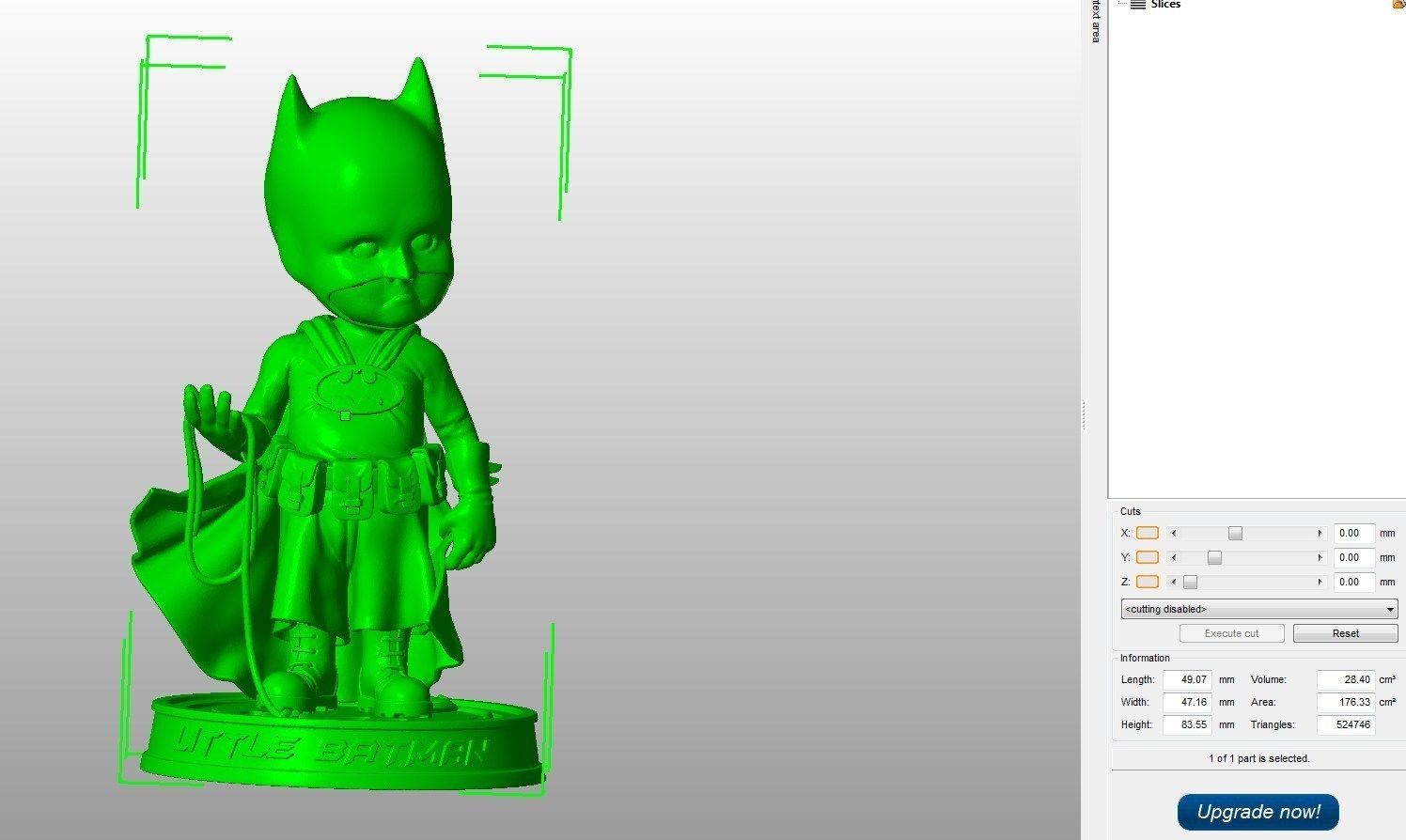Click the Area value 176.33

(x=1346, y=702)
